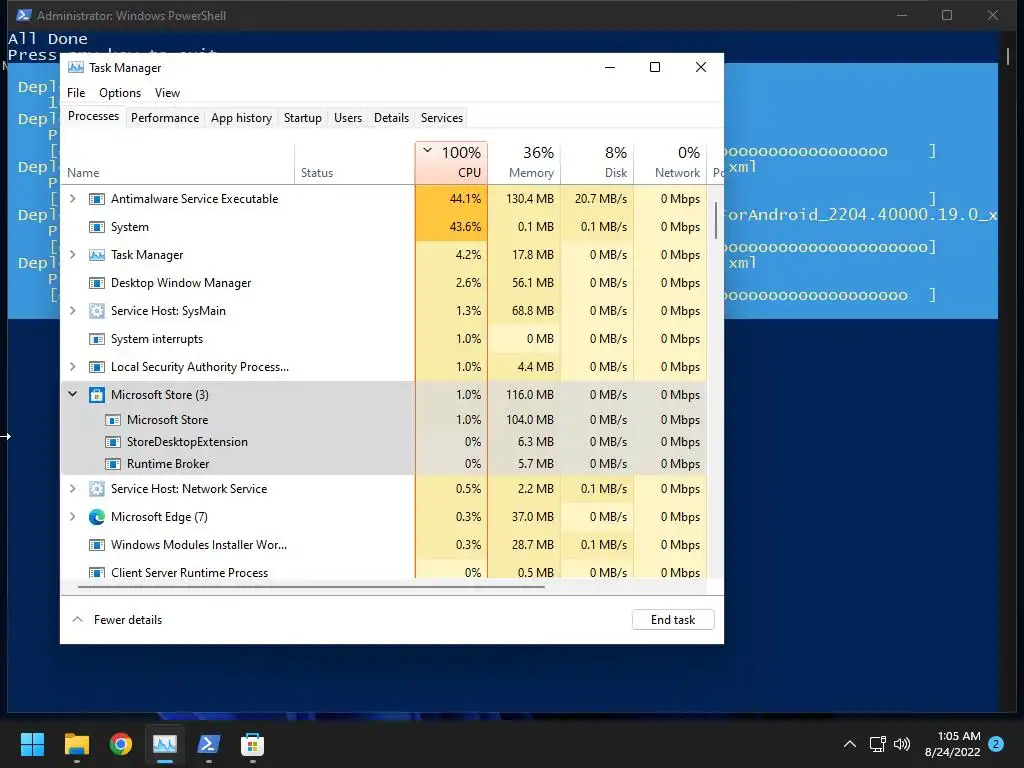1024x768 pixels.
Task: Expand the Microsoft Edge (7) group
Action: point(73,517)
